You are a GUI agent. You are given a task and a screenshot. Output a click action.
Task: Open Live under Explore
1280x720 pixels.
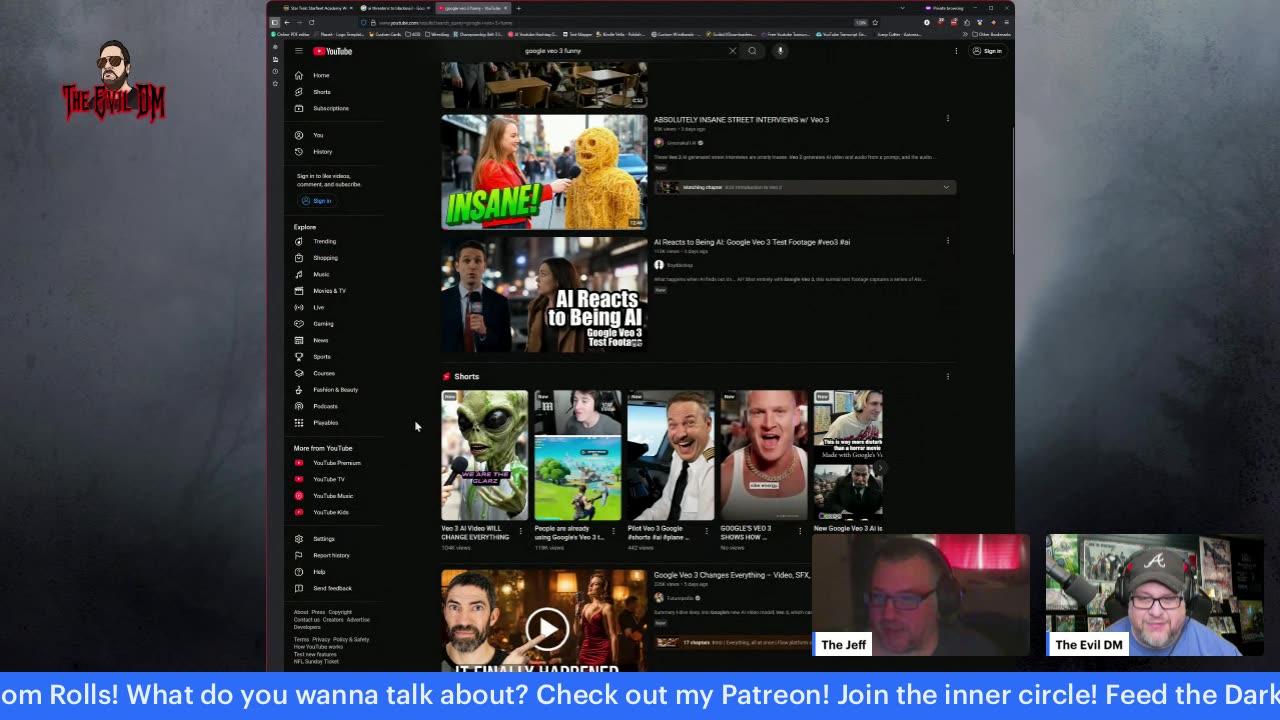coord(318,307)
